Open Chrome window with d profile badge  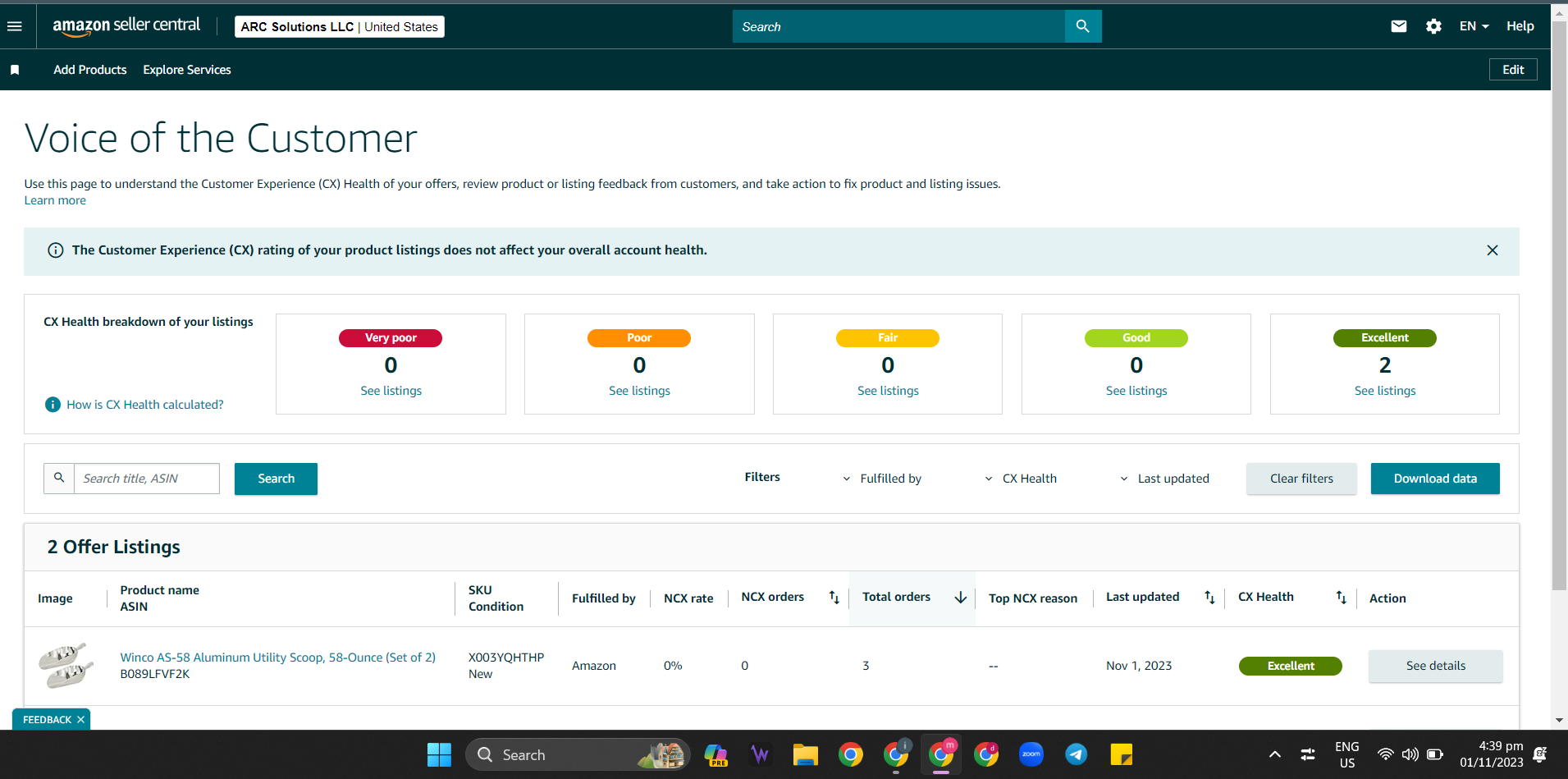tap(986, 754)
